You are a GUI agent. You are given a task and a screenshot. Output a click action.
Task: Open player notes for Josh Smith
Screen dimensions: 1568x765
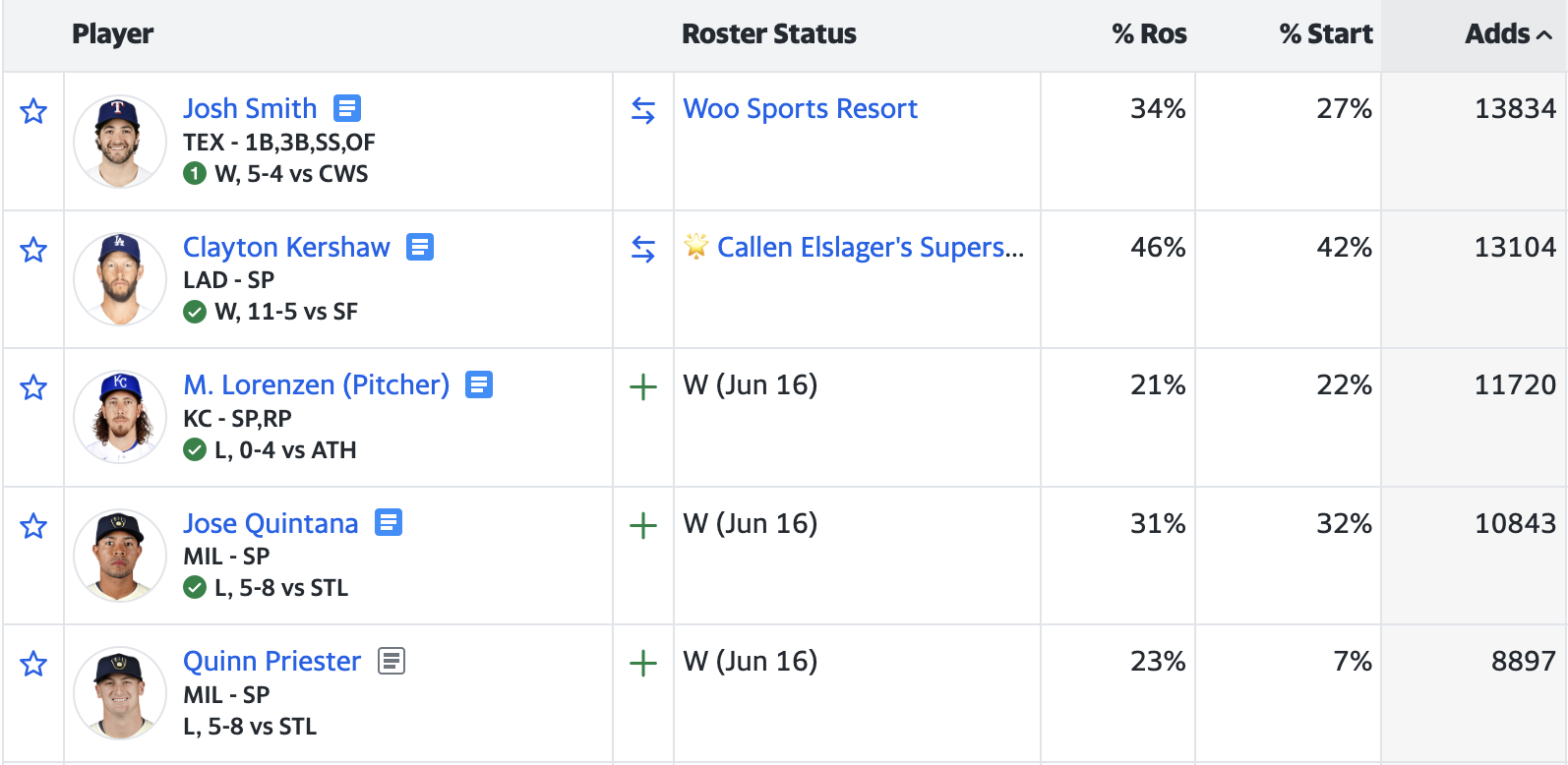point(347,108)
